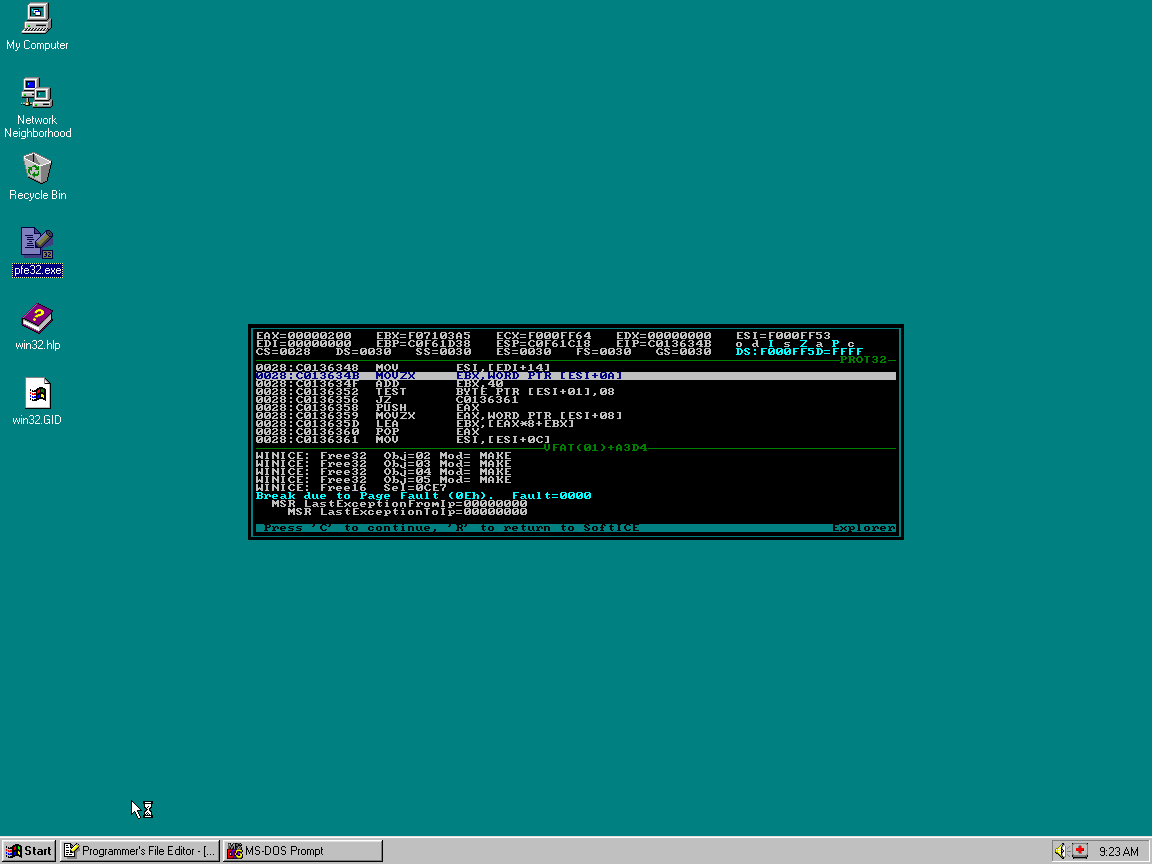Click the PROT32 mode label
The image size is (1152, 864).
pyautogui.click(x=863, y=360)
